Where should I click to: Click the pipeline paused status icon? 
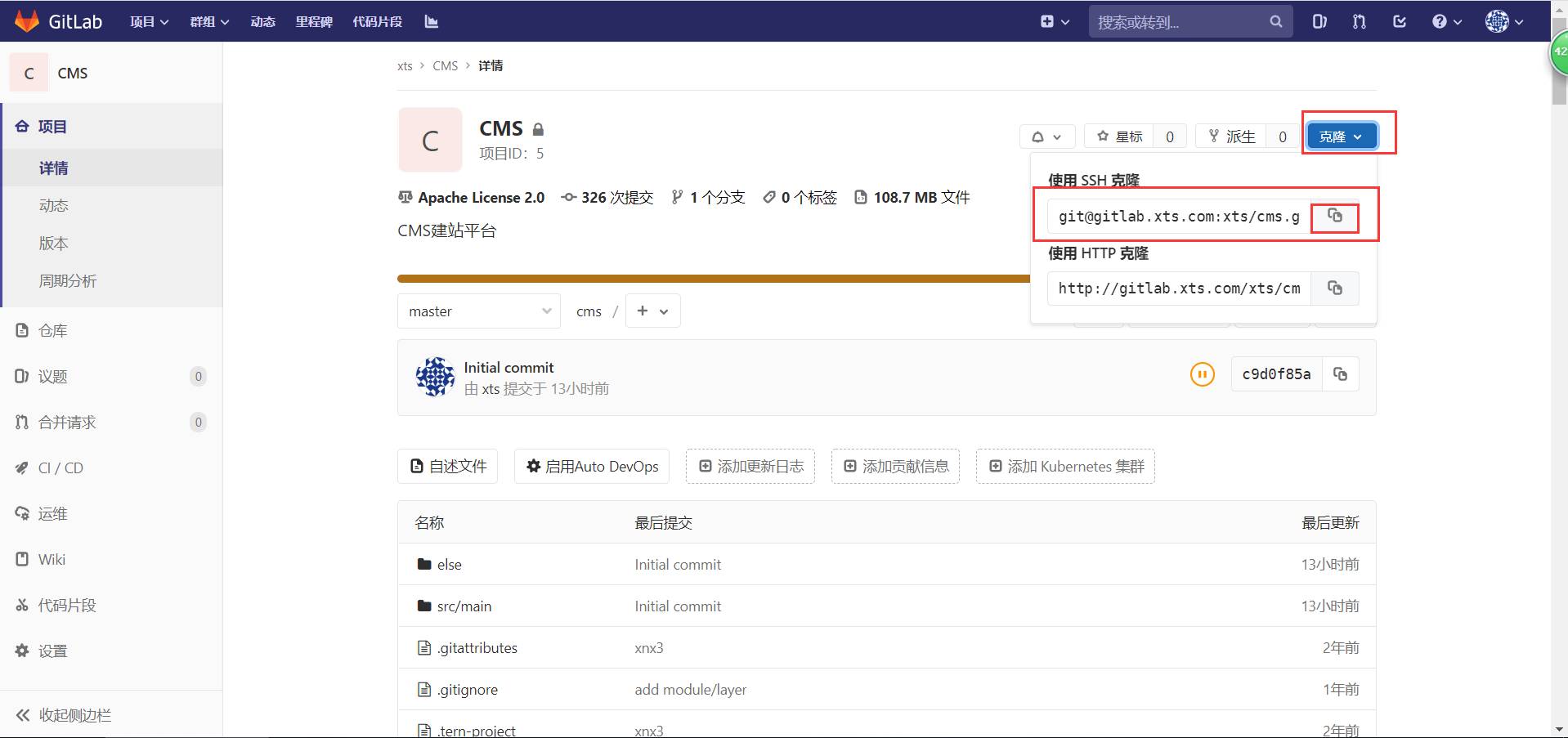pyautogui.click(x=1202, y=374)
